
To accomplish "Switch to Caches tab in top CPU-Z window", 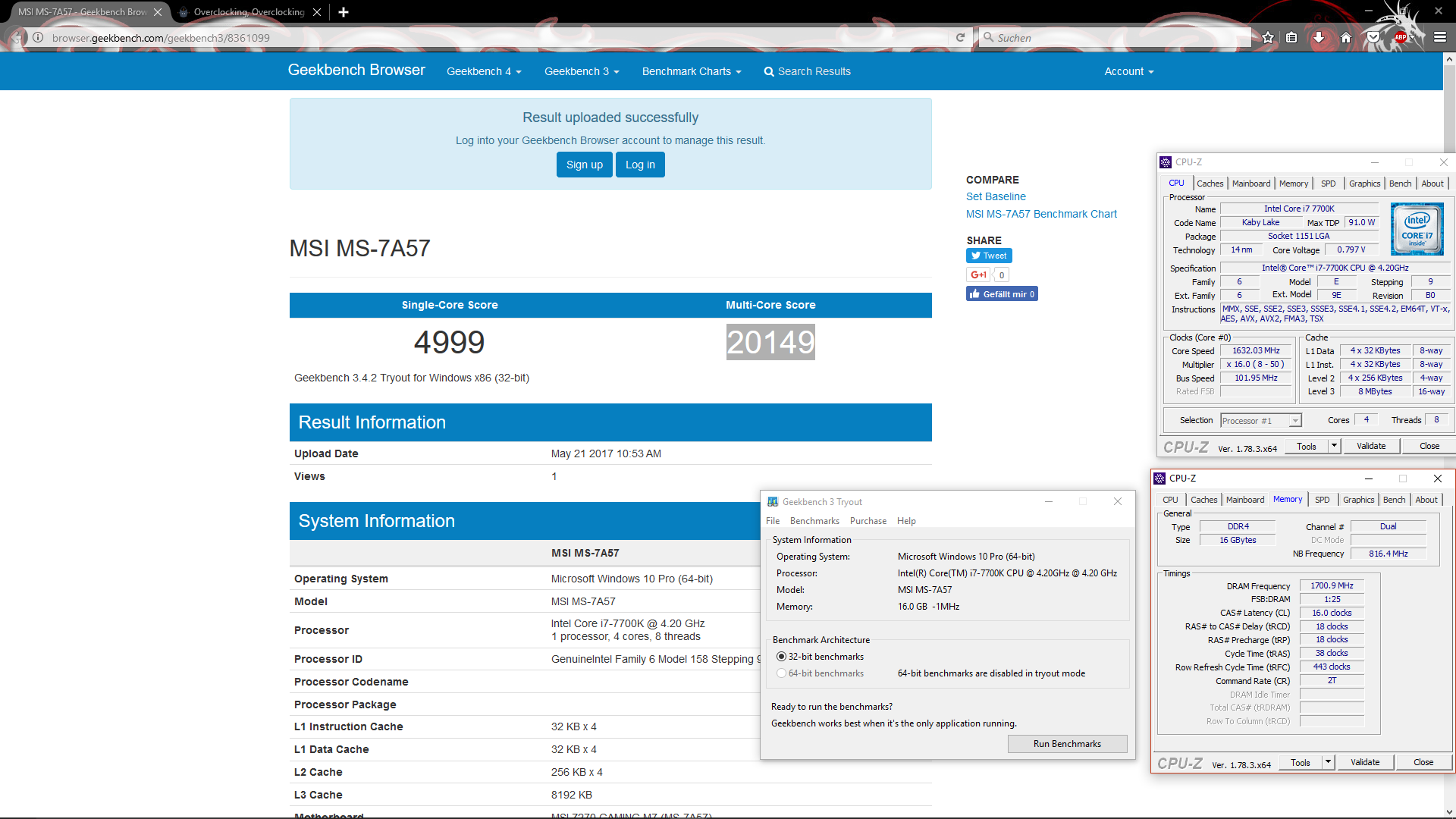I will pyautogui.click(x=1210, y=184).
